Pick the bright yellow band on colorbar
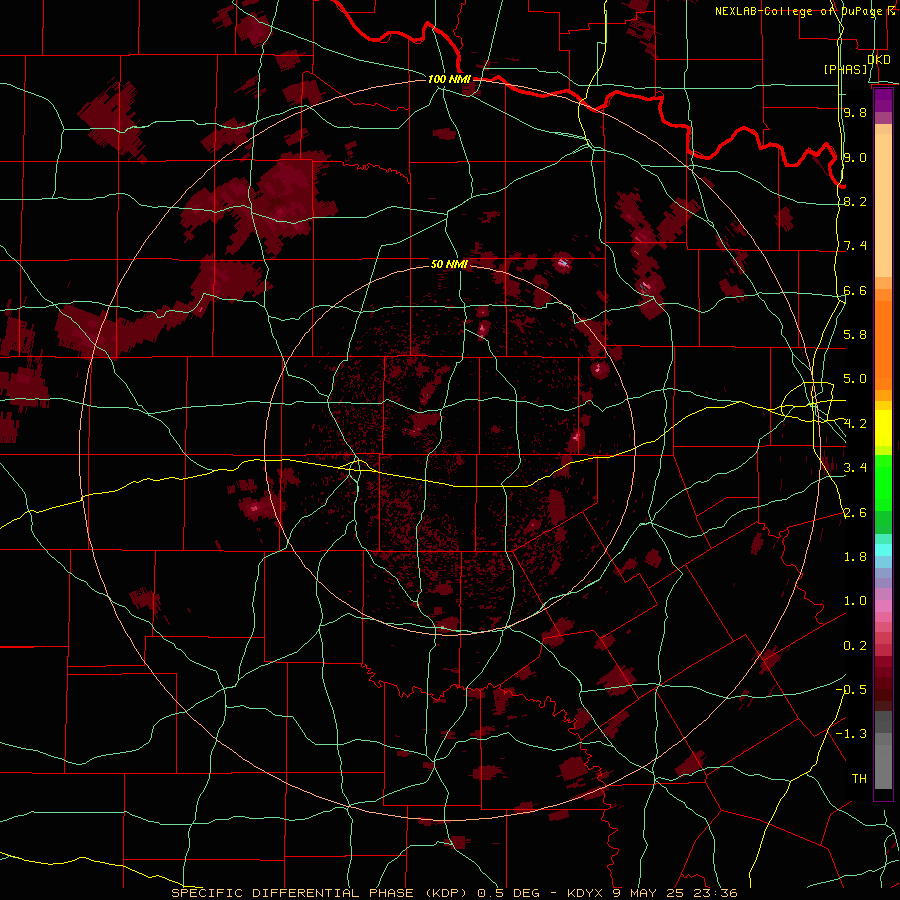 click(x=883, y=428)
